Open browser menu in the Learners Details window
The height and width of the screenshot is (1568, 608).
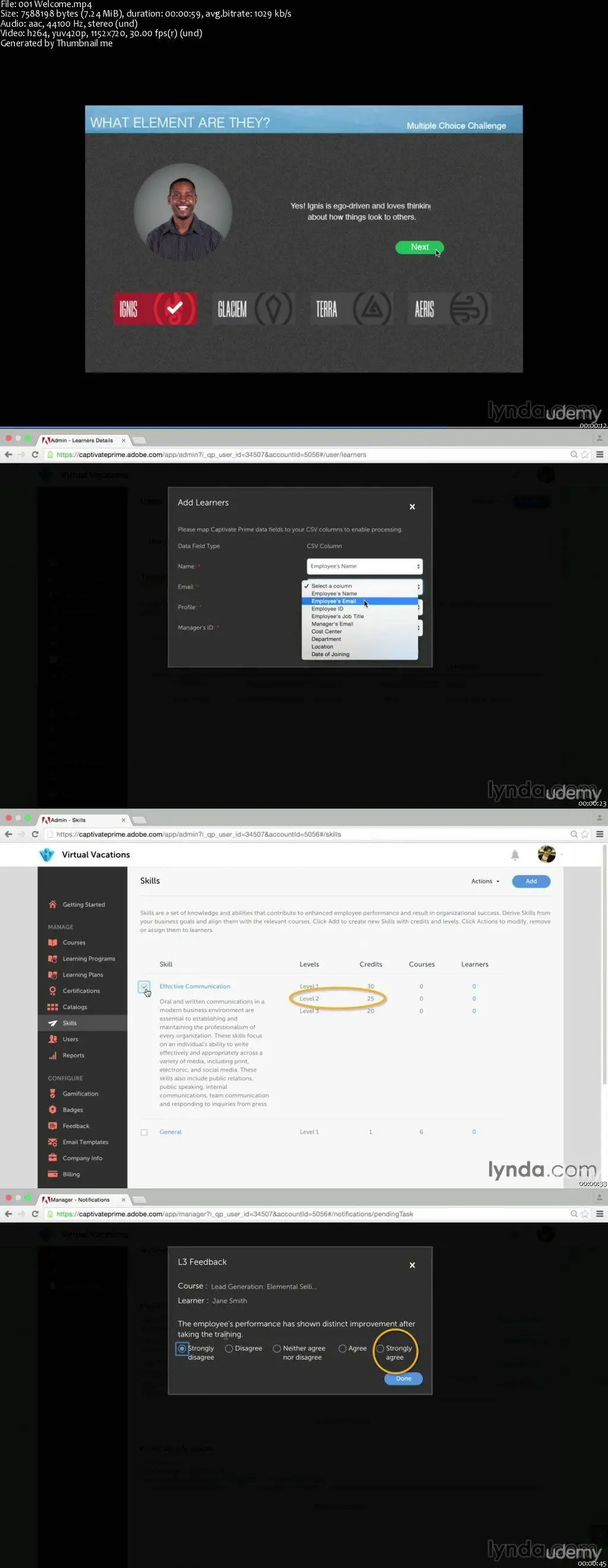(x=600, y=454)
